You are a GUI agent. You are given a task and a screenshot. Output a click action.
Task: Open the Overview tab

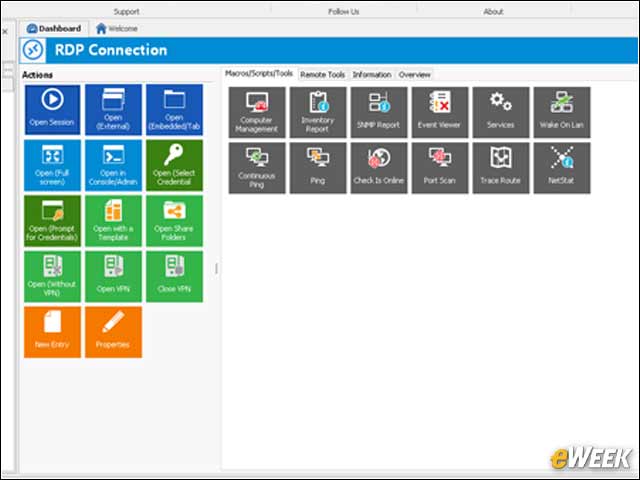pos(414,75)
